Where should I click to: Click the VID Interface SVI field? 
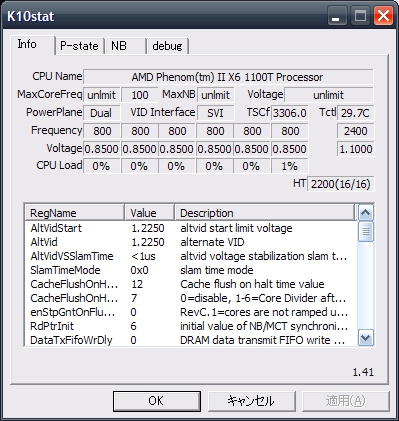click(x=216, y=113)
